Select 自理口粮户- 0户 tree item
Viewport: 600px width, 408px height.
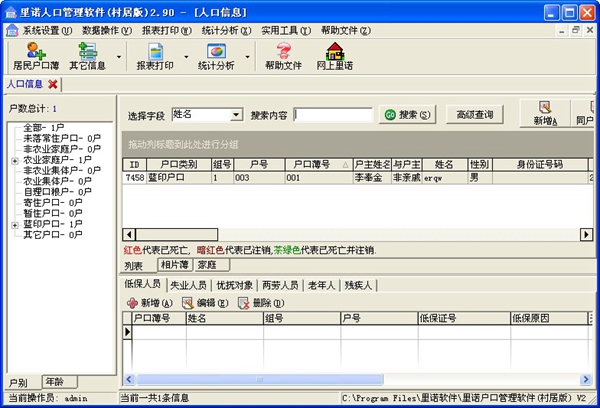[x=57, y=192]
